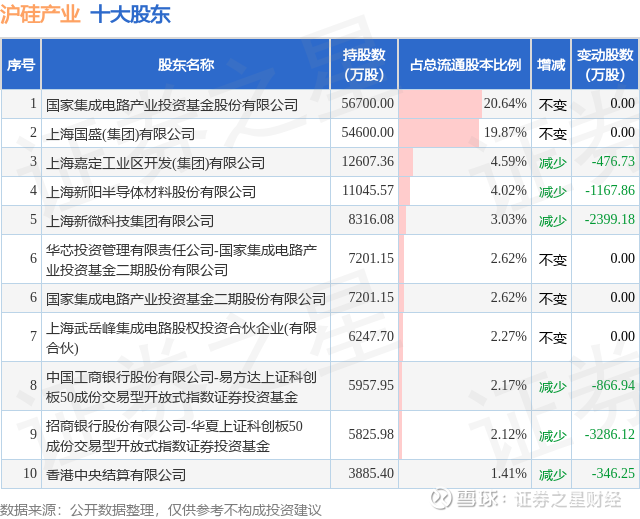The height and width of the screenshot is (519, 640).
Task: Click holdings value 12607.36
Action: [367, 161]
